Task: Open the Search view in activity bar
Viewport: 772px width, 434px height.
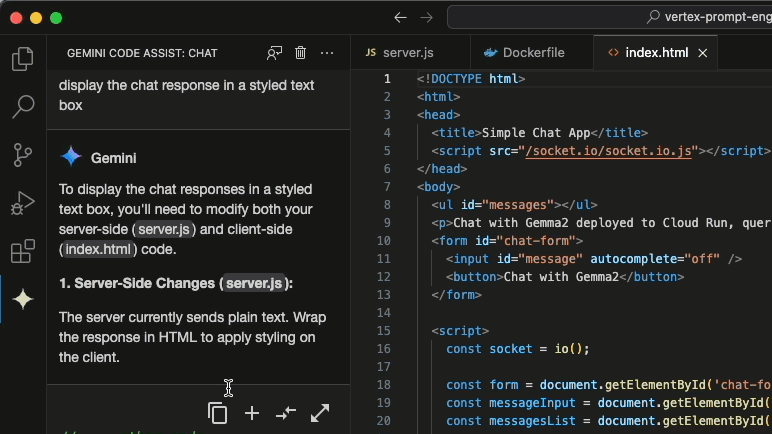Action: click(22, 107)
